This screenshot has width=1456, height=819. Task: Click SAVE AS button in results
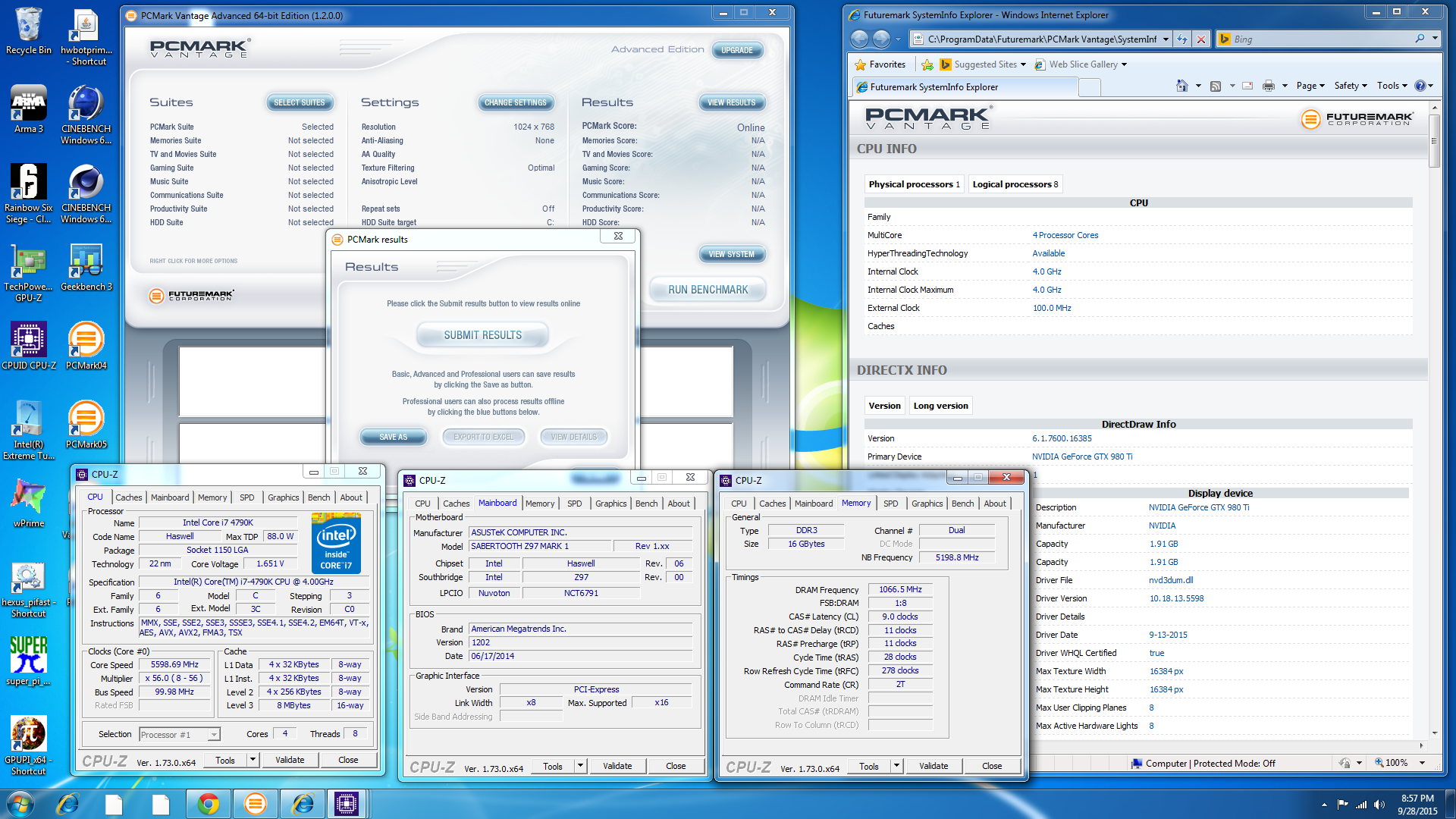coord(394,437)
